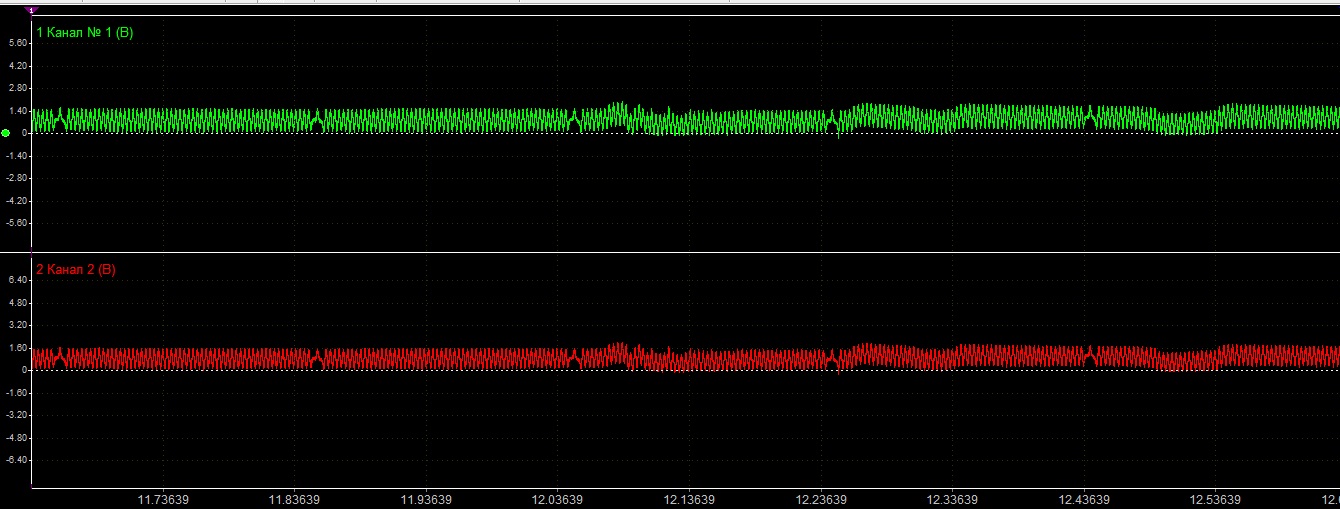The width and height of the screenshot is (1340, 509).
Task: Click the 2.80 value on channel 1 axis
Action: pyautogui.click(x=17, y=88)
